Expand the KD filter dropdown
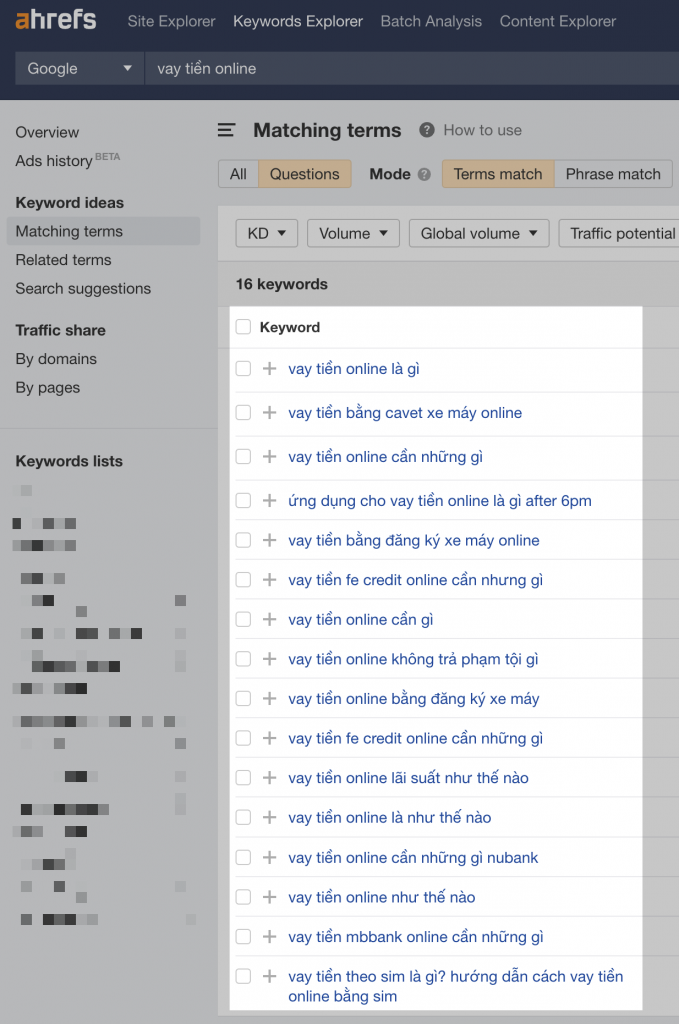The width and height of the screenshot is (679, 1024). pyautogui.click(x=266, y=233)
